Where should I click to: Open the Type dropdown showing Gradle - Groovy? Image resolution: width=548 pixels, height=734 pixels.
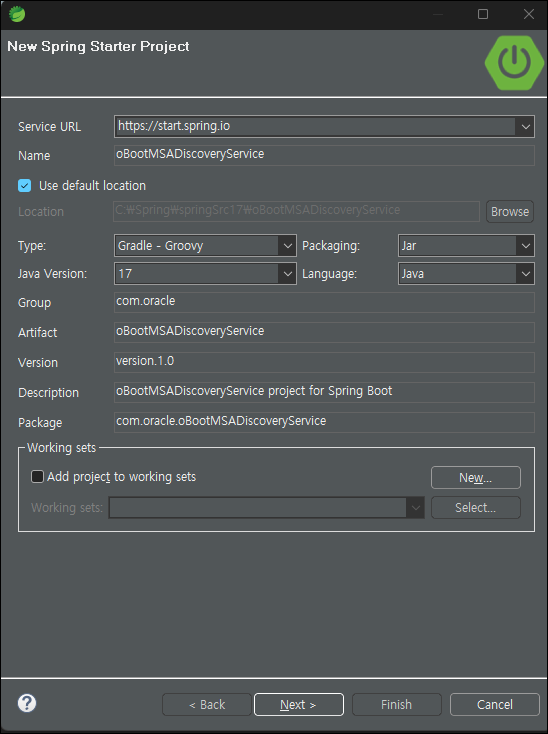pyautogui.click(x=205, y=246)
